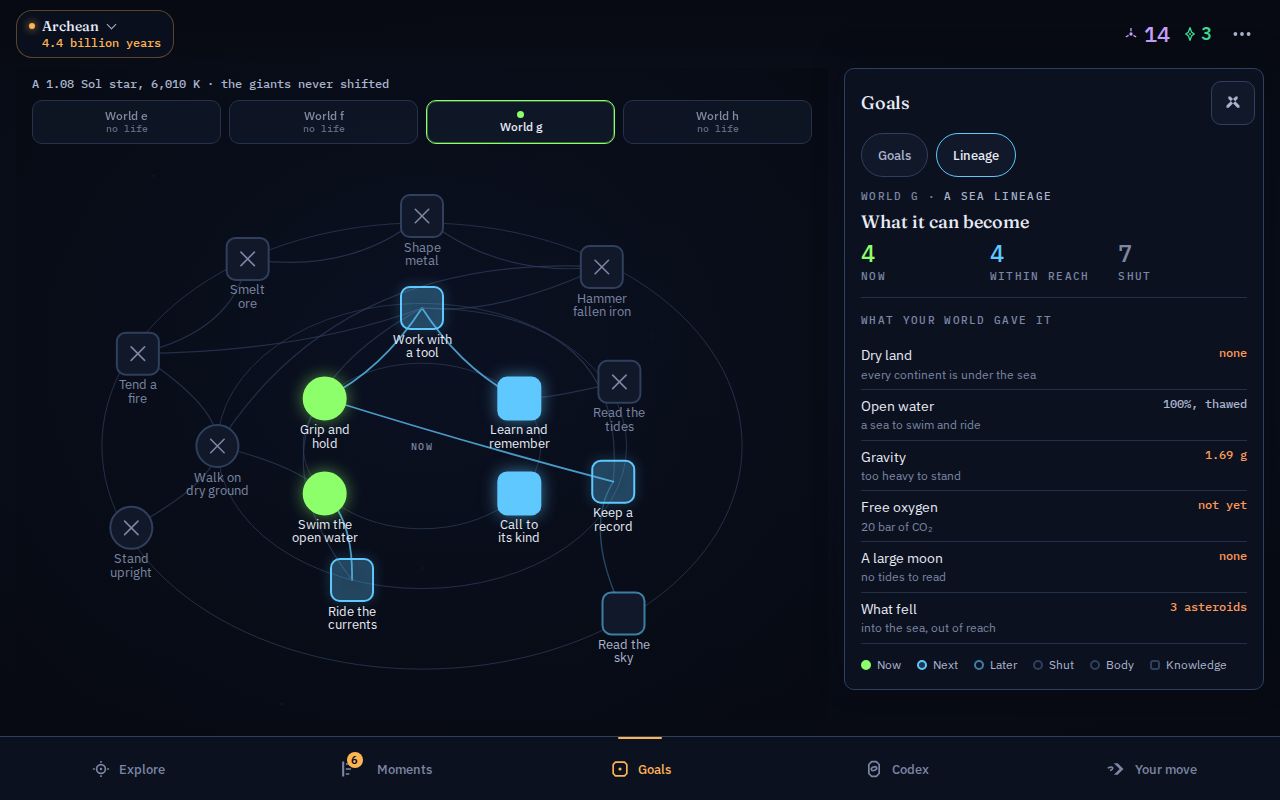This screenshot has height=800, width=1280.
Task: Click the What fell row
Action: tap(1054, 618)
